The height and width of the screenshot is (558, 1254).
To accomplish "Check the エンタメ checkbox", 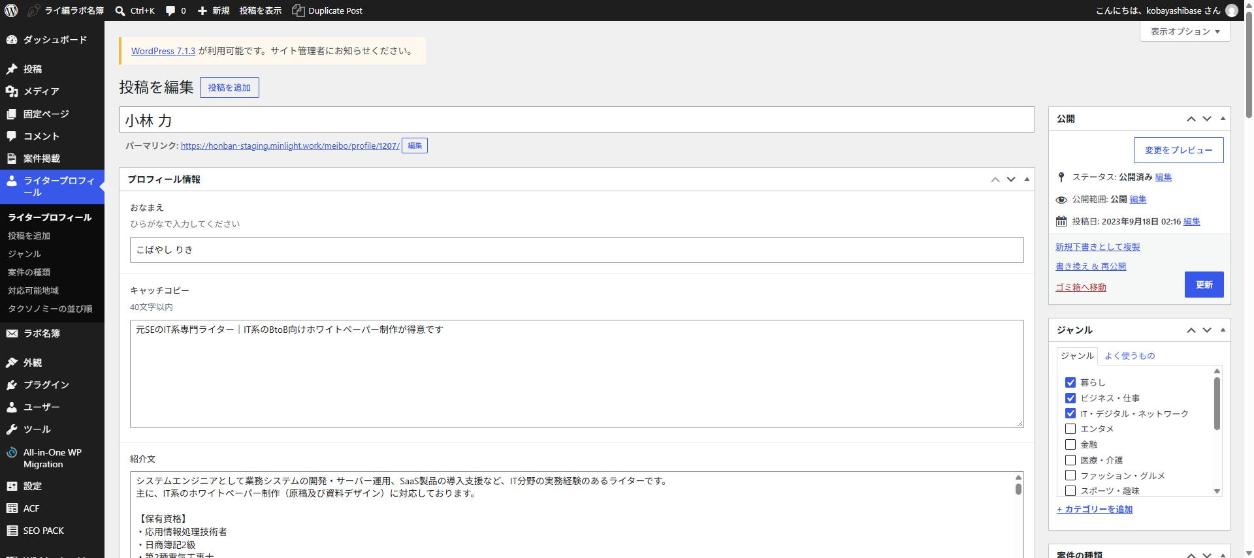I will click(x=1070, y=429).
